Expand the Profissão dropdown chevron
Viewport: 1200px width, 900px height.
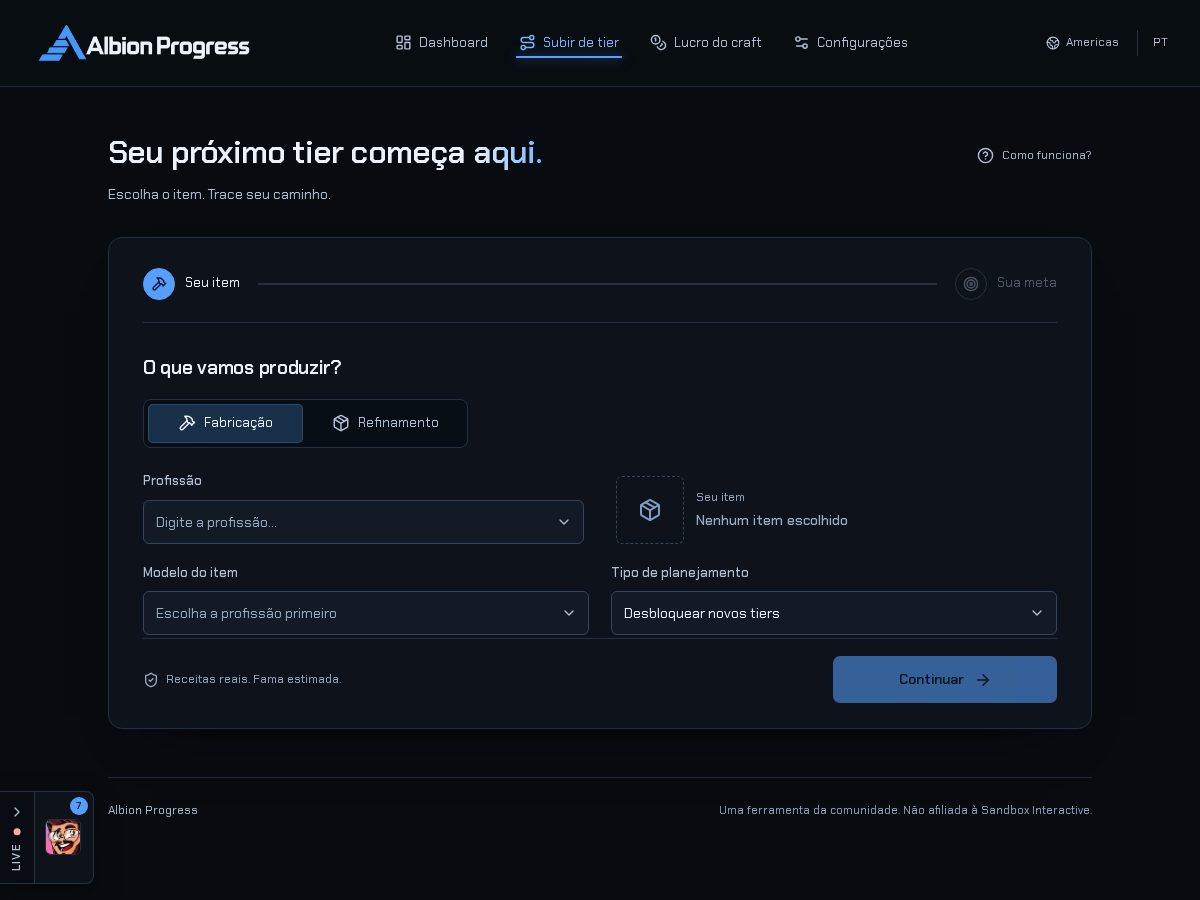point(564,522)
